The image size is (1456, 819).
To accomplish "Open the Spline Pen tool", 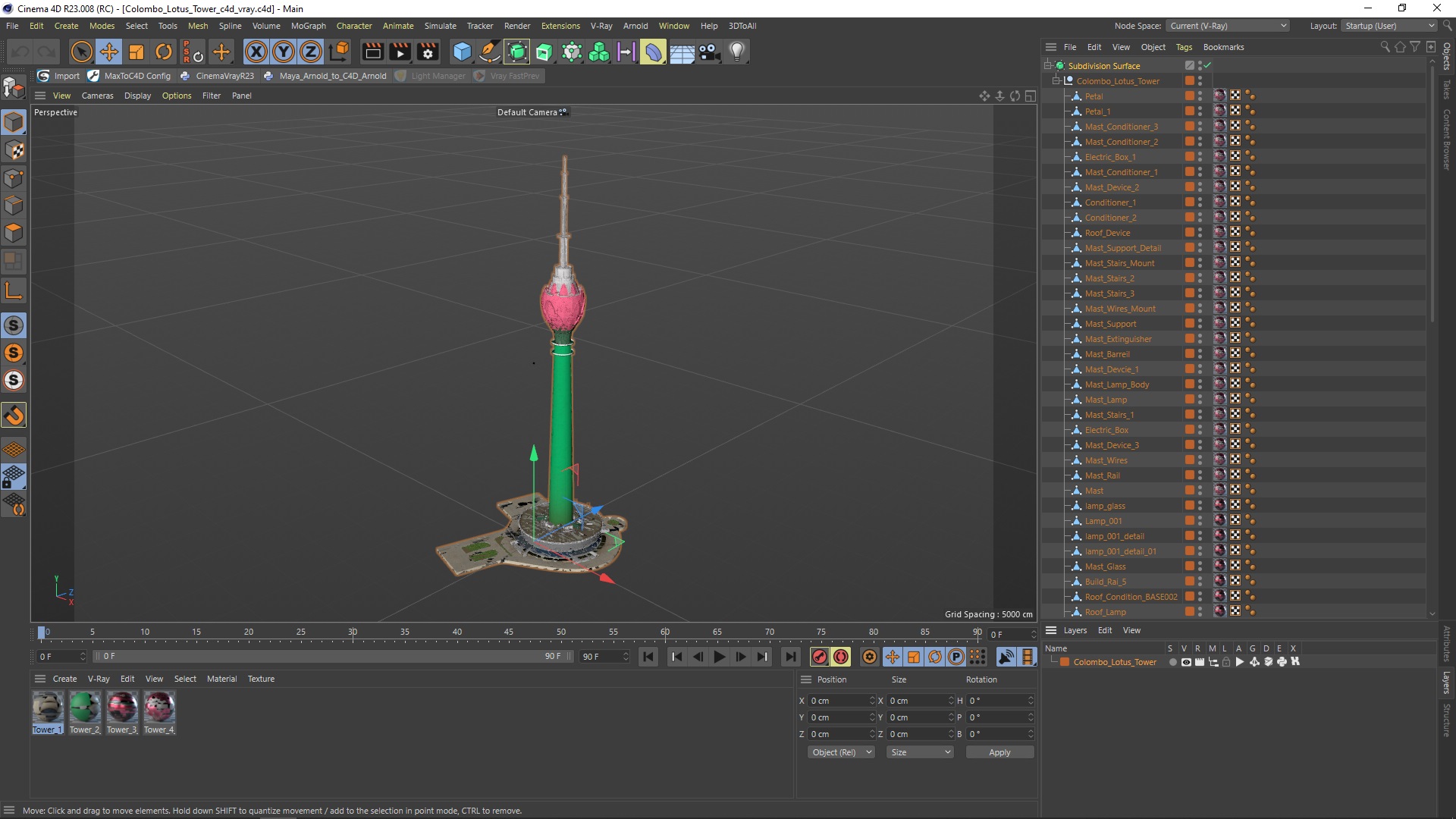I will pos(490,52).
